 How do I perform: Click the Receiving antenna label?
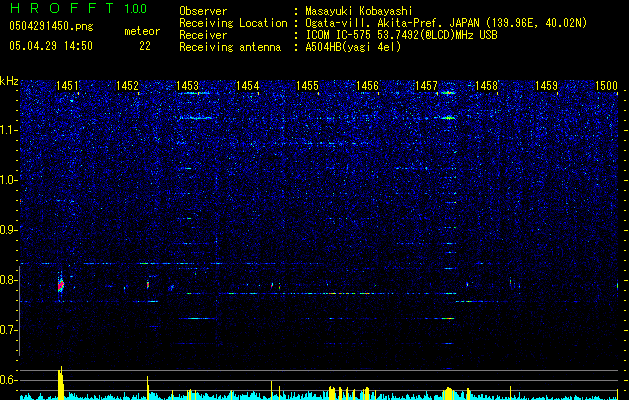tap(230, 47)
